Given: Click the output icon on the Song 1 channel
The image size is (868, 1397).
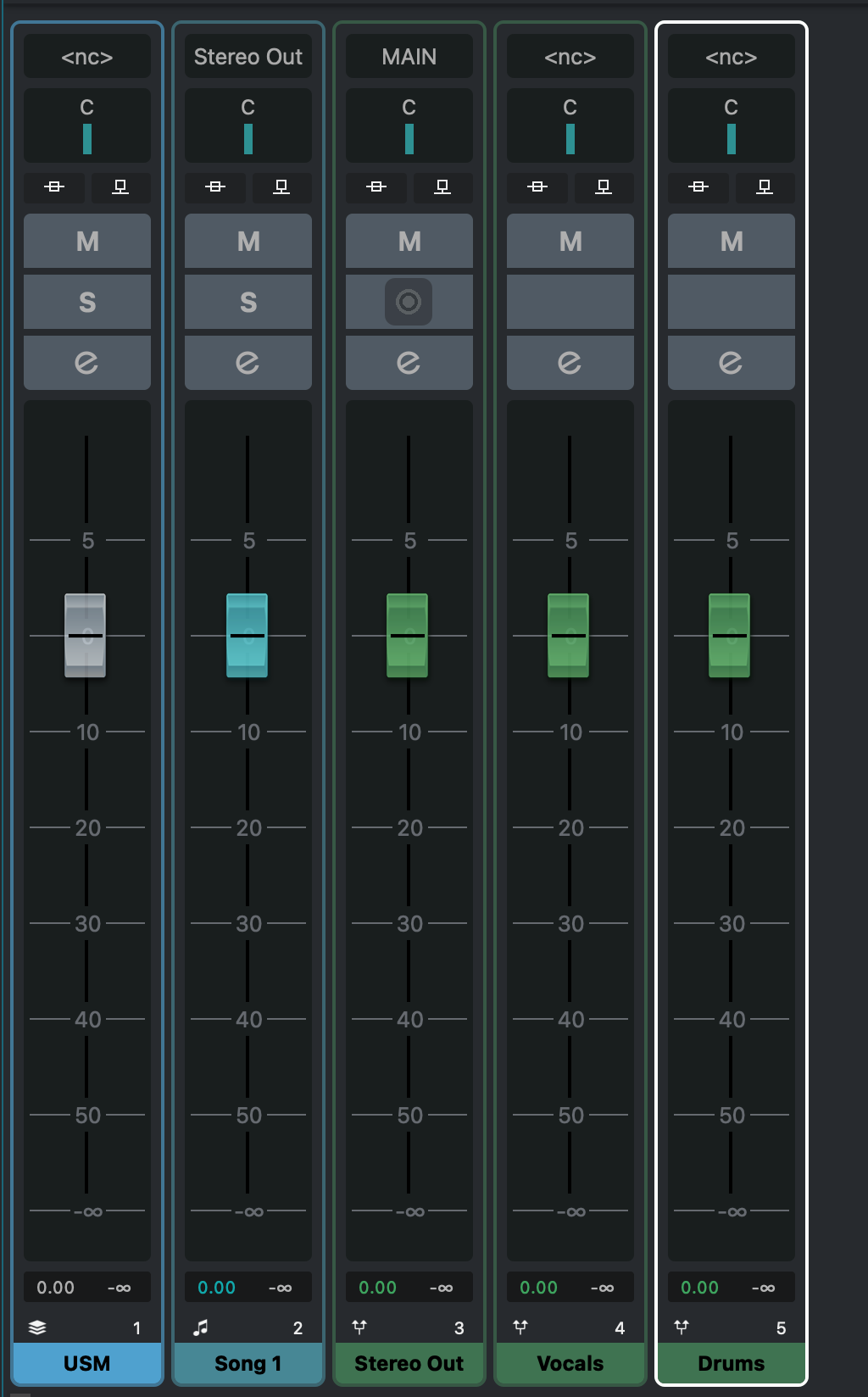Looking at the screenshot, I should 281,186.
